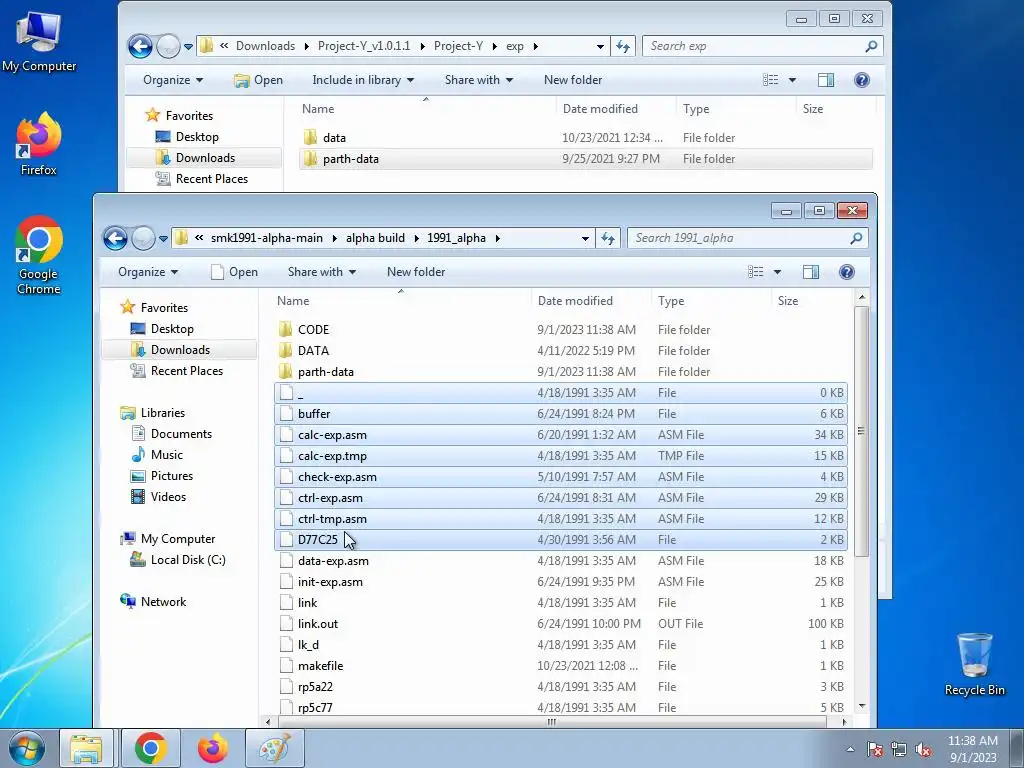Click the scroll down arrow in file list
The width and height of the screenshot is (1024, 768).
861,706
